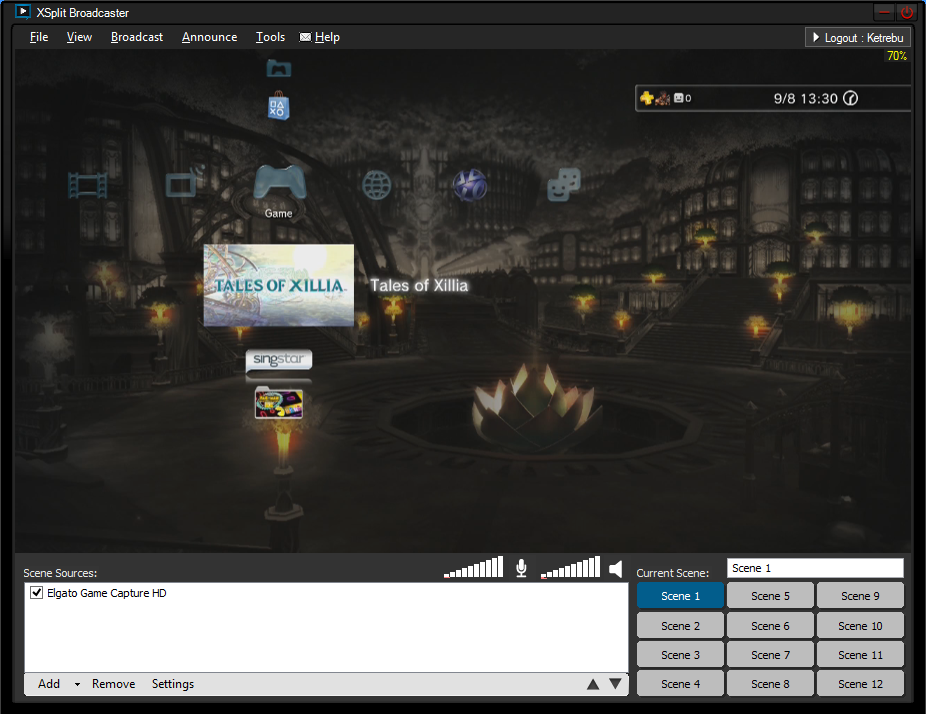Click the red power button in title bar

click(x=907, y=12)
